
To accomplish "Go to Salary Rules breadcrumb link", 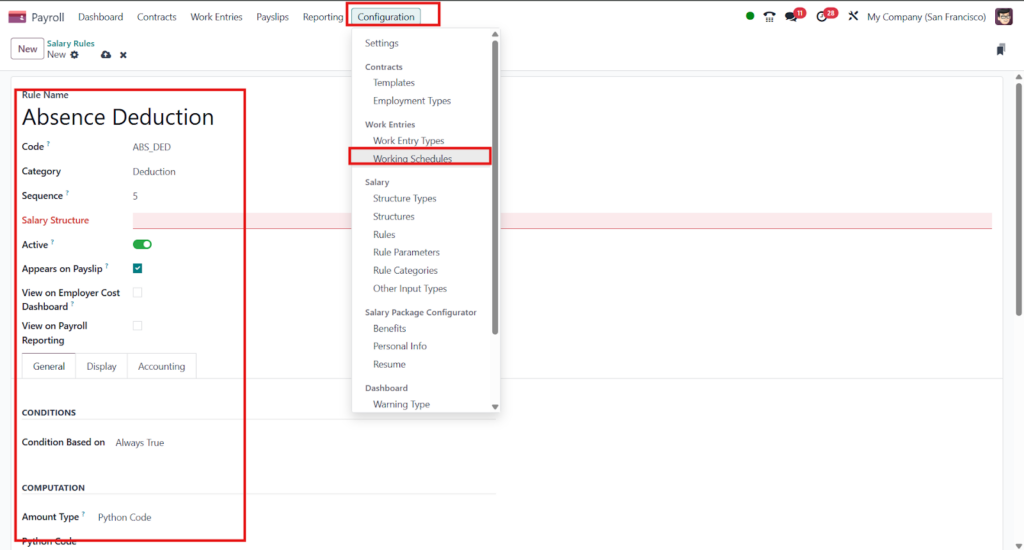I will 71,43.
